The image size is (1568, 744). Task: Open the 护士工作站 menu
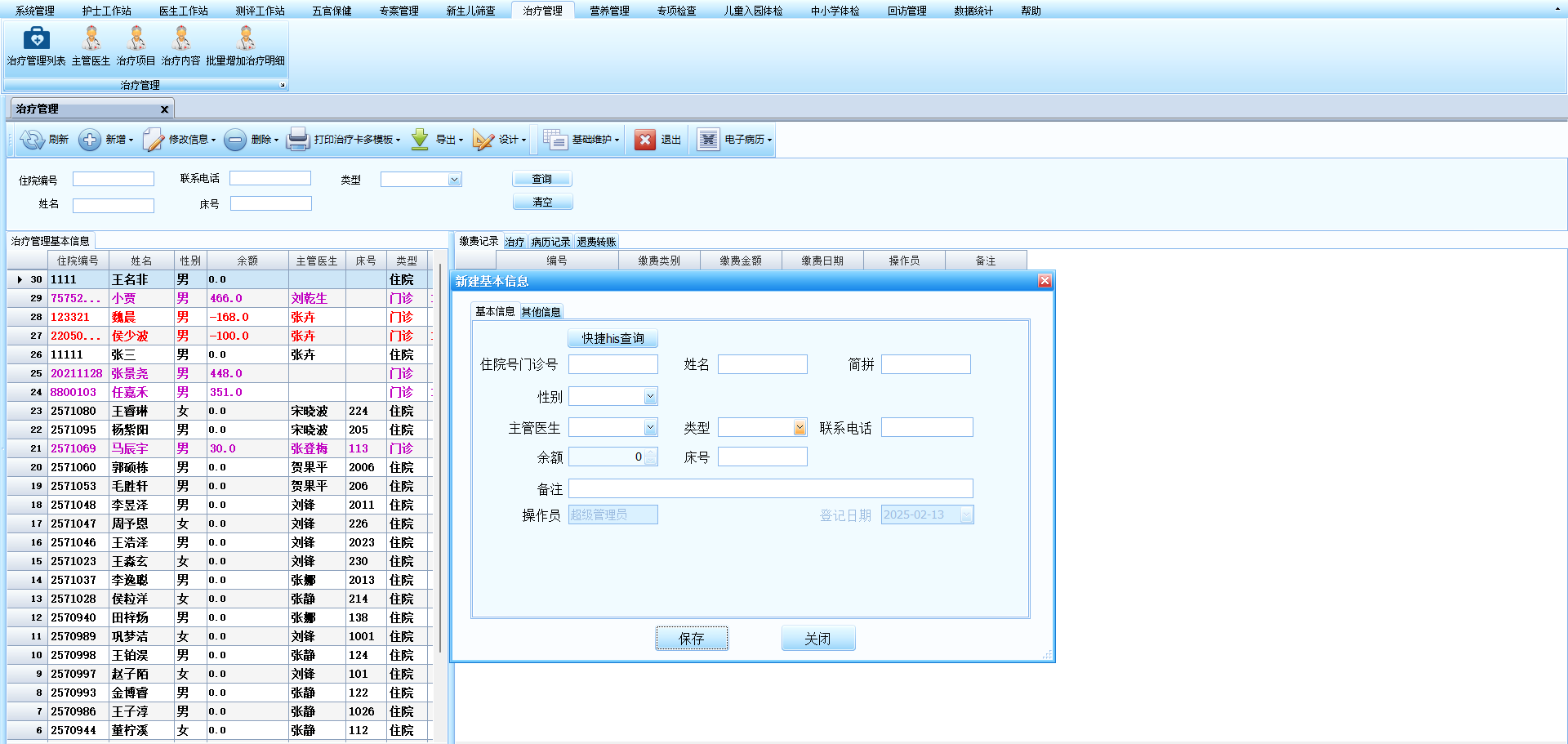107,11
